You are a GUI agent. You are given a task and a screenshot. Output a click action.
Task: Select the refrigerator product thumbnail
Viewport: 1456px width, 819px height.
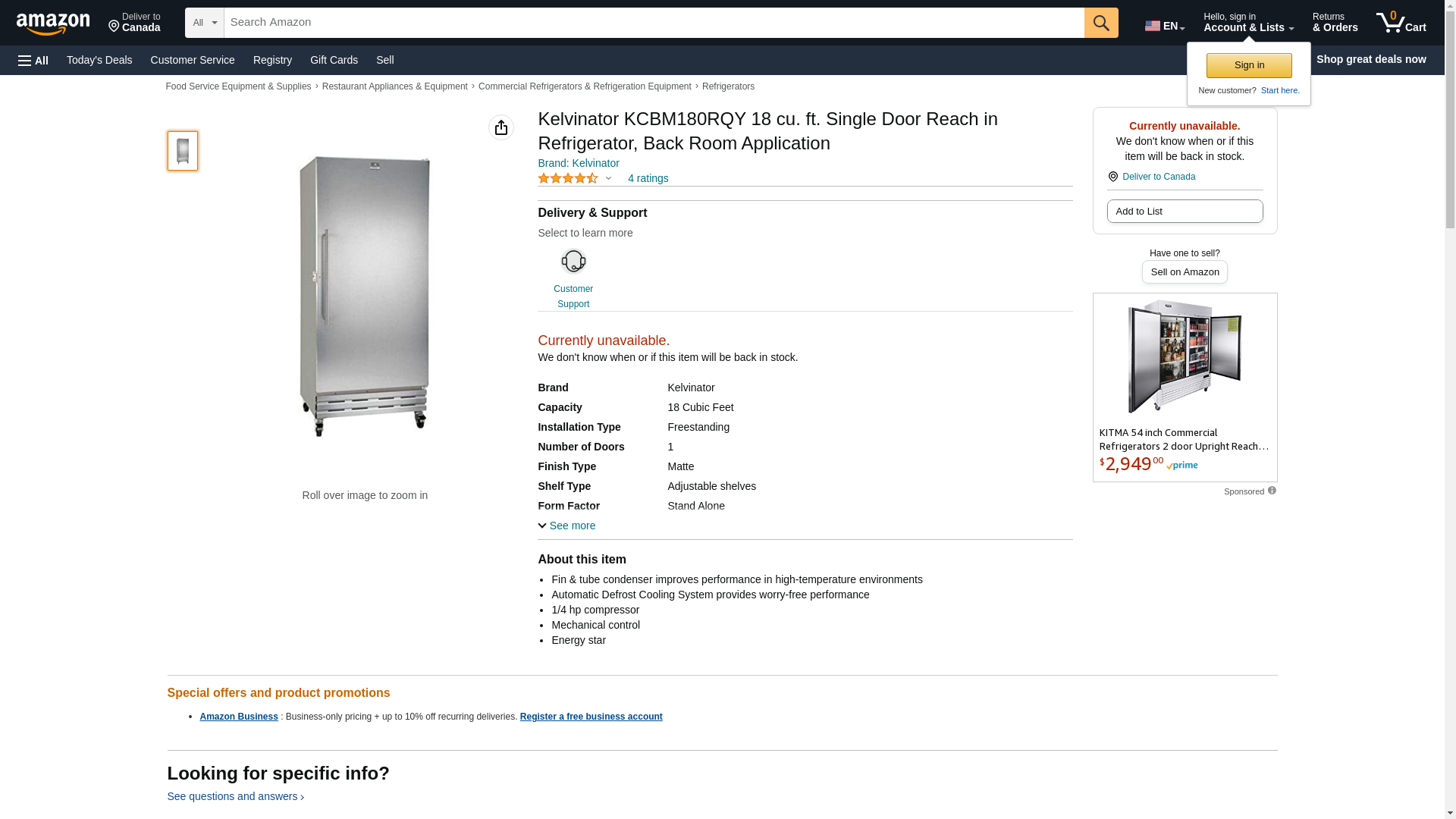183,150
